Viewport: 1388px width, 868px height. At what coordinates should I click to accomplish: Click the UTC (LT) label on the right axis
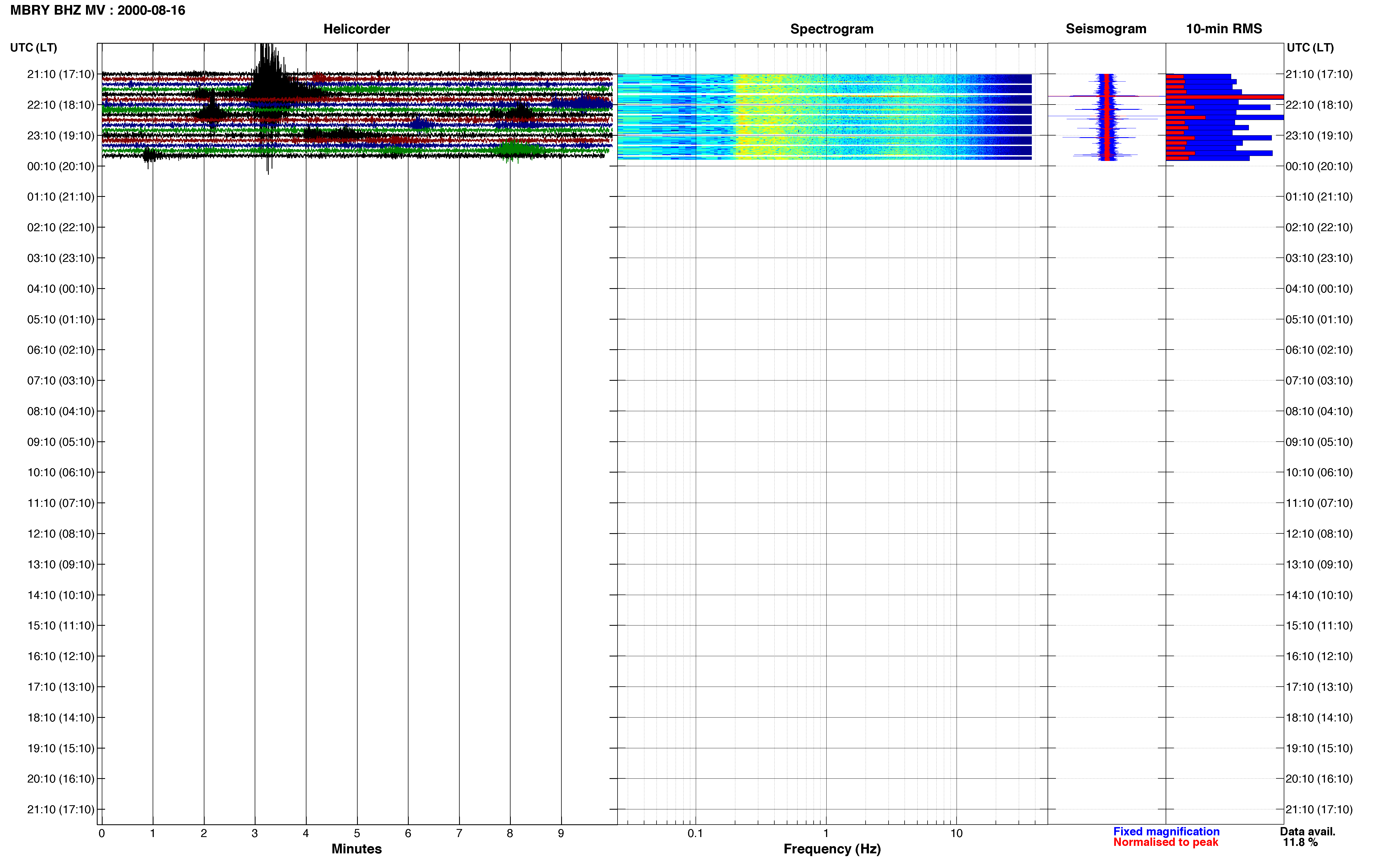[x=1310, y=48]
